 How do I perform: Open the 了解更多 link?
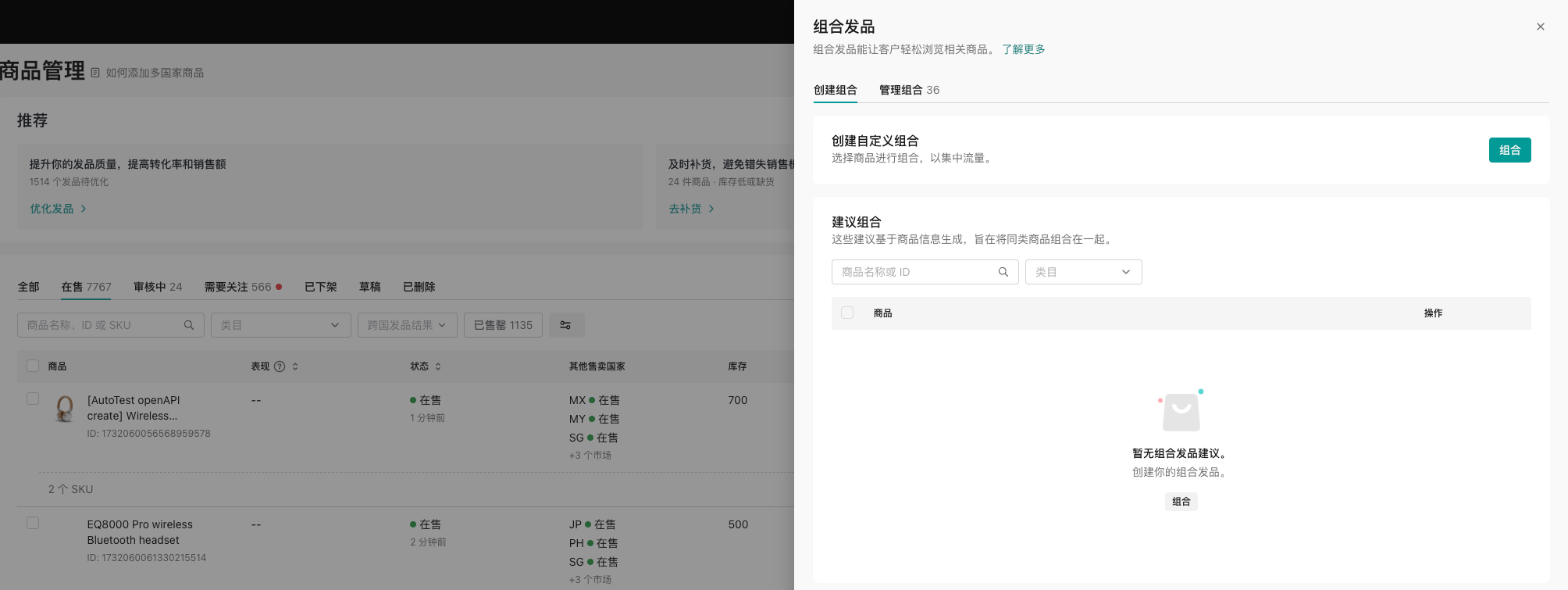1023,49
